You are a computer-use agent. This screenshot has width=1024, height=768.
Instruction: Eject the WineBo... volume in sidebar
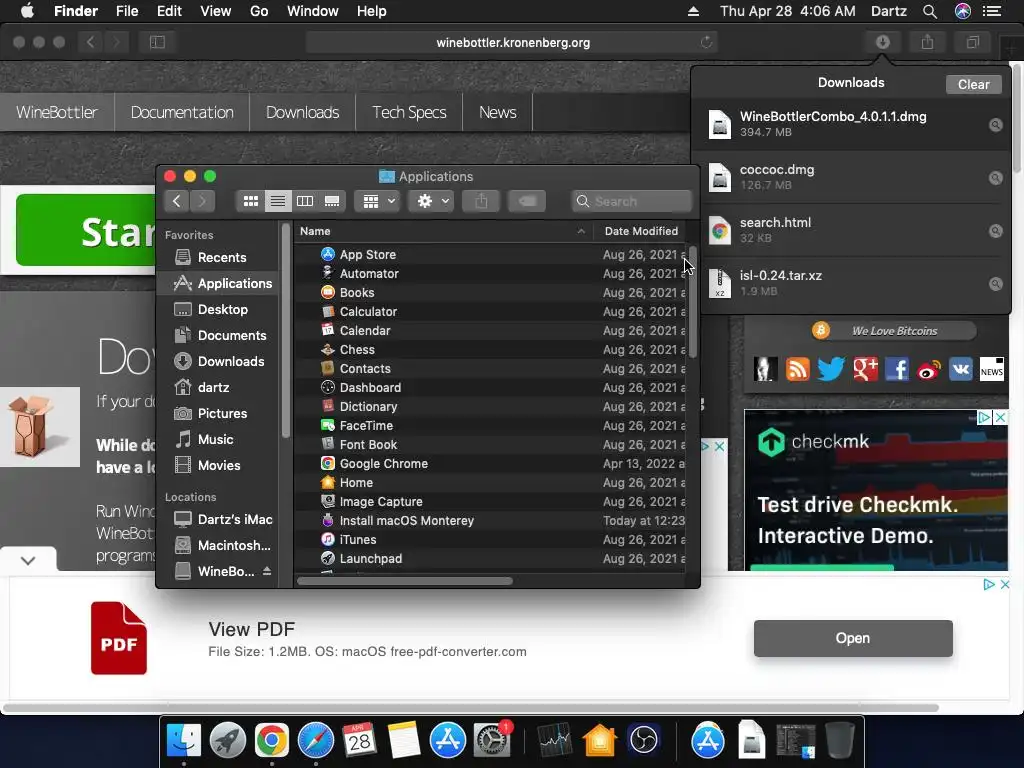pos(266,571)
